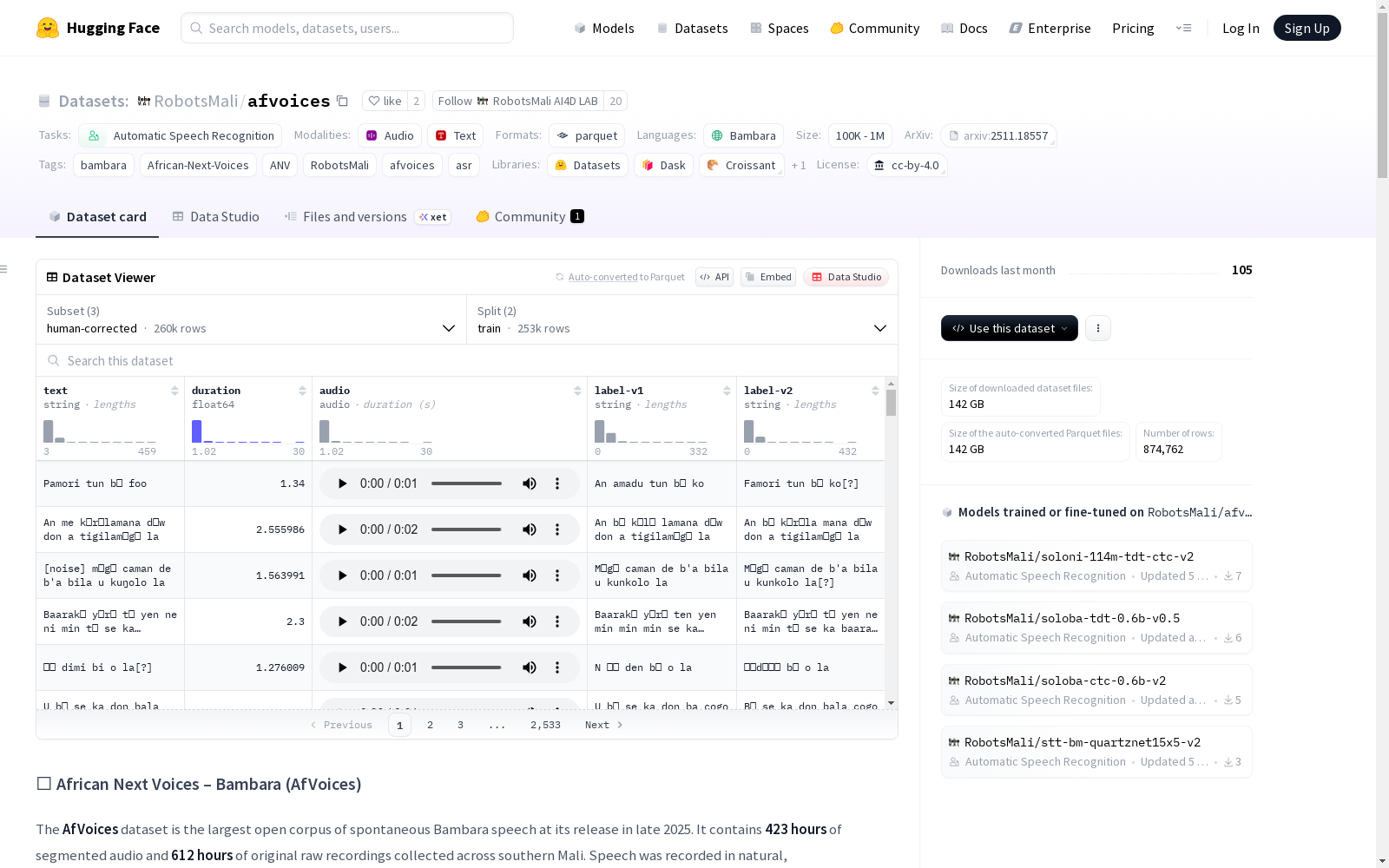The image size is (1389, 868).
Task: Open the API button in Dataset Viewer
Action: (x=714, y=277)
